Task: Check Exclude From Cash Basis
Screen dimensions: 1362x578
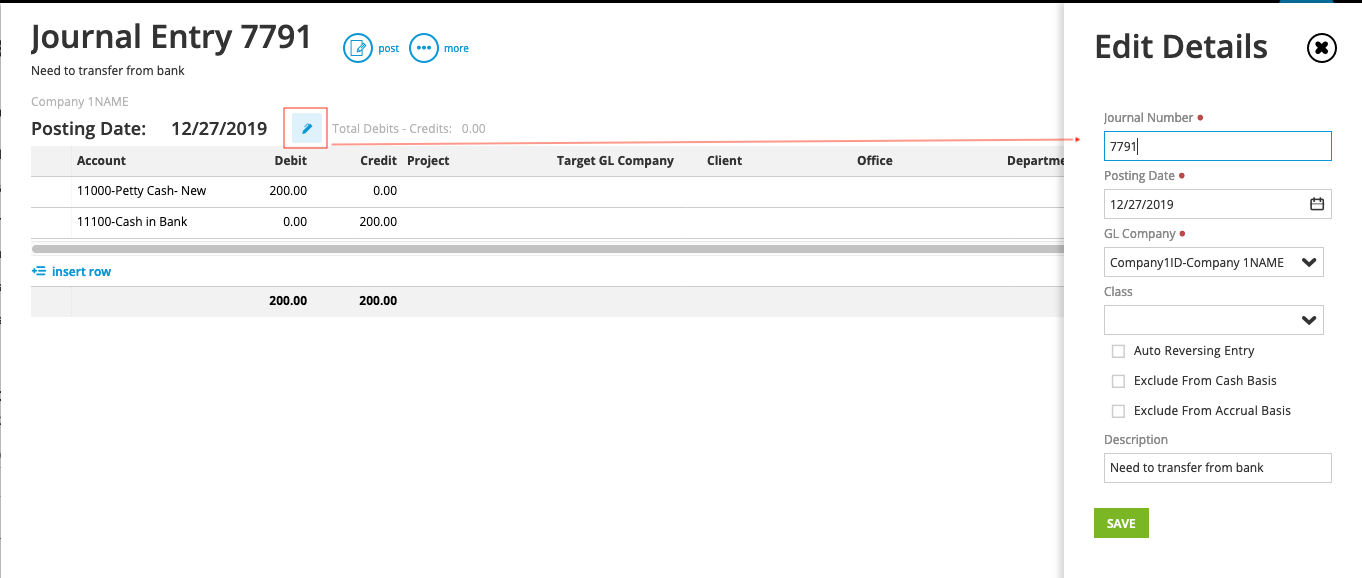Action: [1118, 381]
